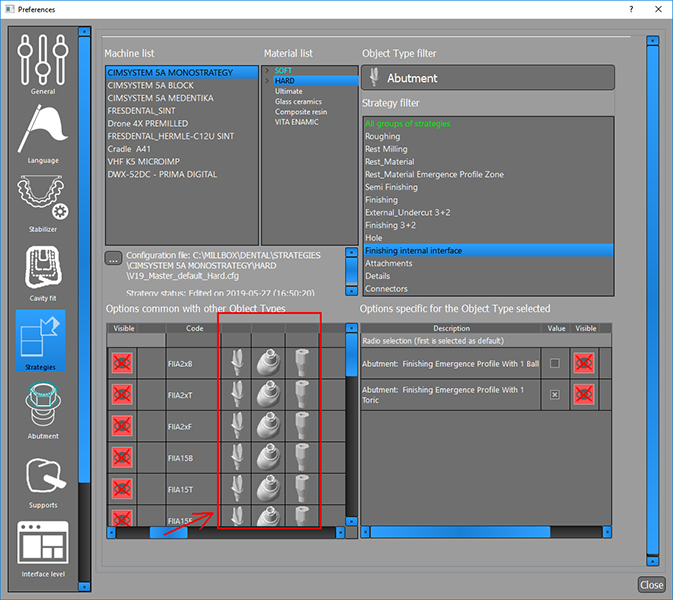Expand the HARD material group

[x=267, y=81]
